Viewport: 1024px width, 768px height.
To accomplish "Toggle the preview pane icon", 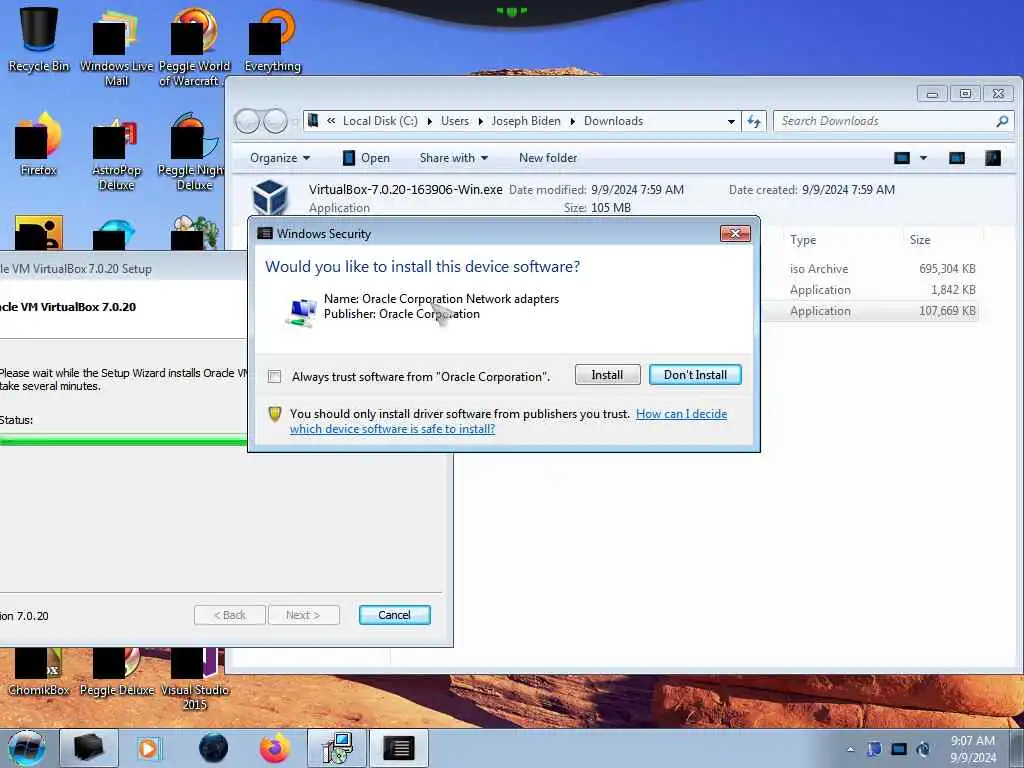I will 957,158.
